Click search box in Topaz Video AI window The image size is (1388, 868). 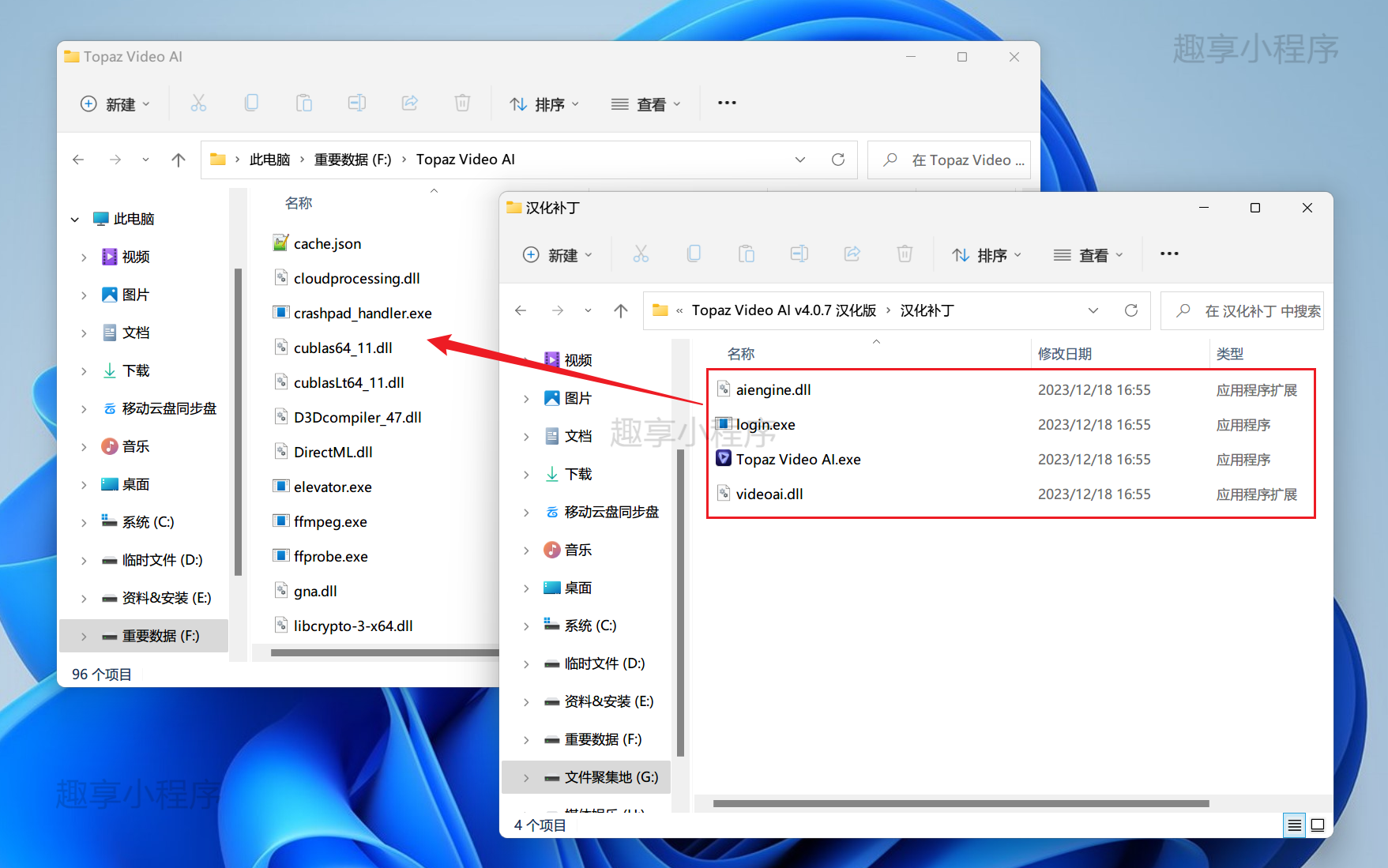pos(949,160)
